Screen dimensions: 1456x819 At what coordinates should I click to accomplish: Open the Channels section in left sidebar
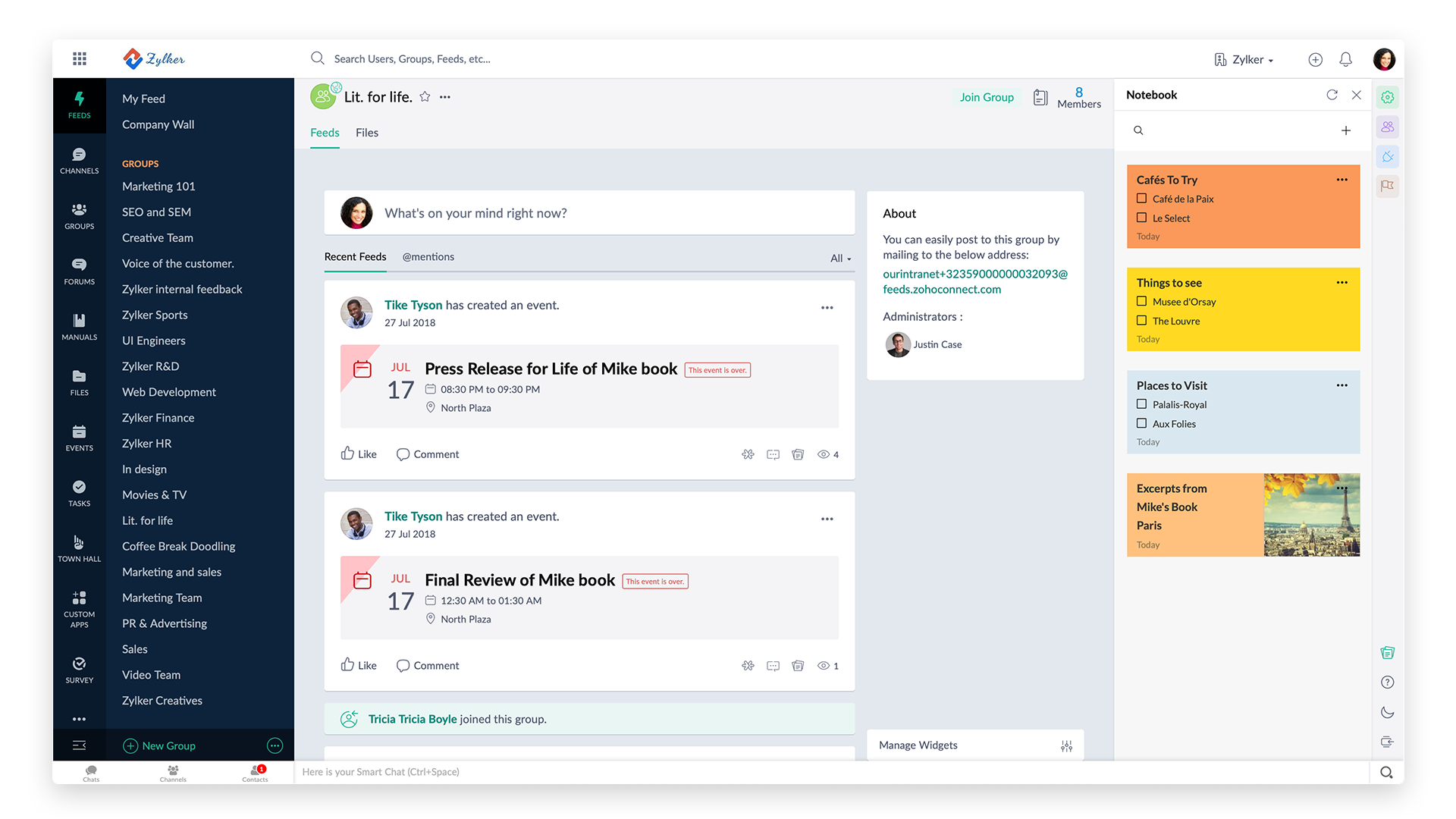tap(79, 160)
